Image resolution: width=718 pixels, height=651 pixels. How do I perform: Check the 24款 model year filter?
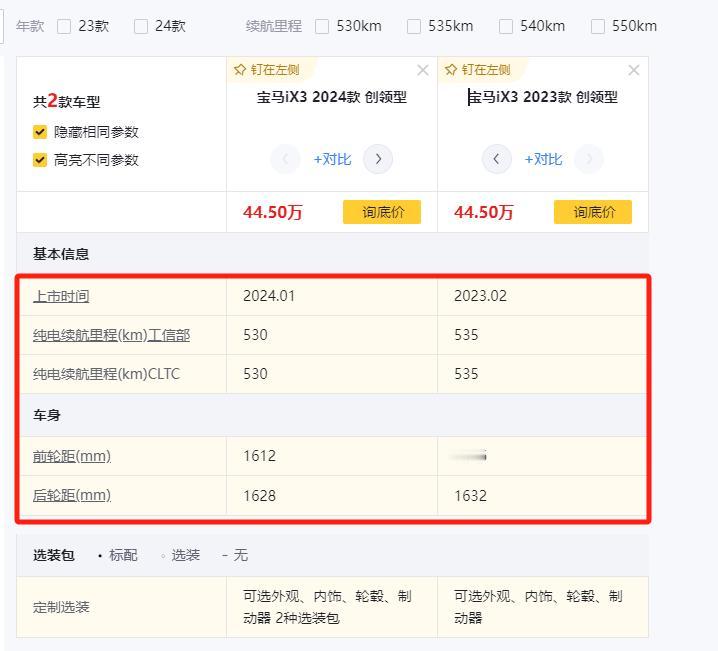coord(141,27)
